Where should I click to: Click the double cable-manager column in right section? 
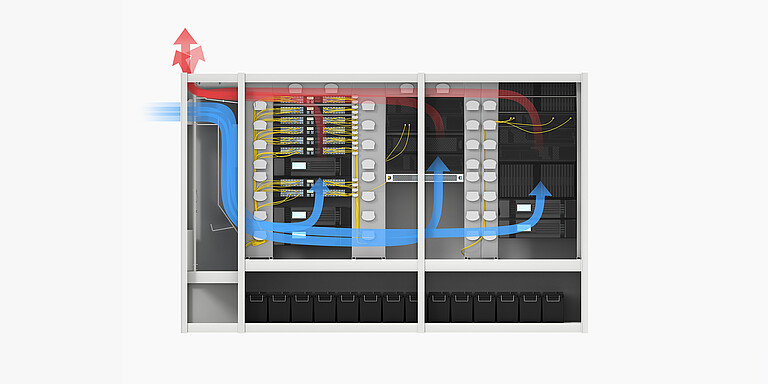click(481, 177)
